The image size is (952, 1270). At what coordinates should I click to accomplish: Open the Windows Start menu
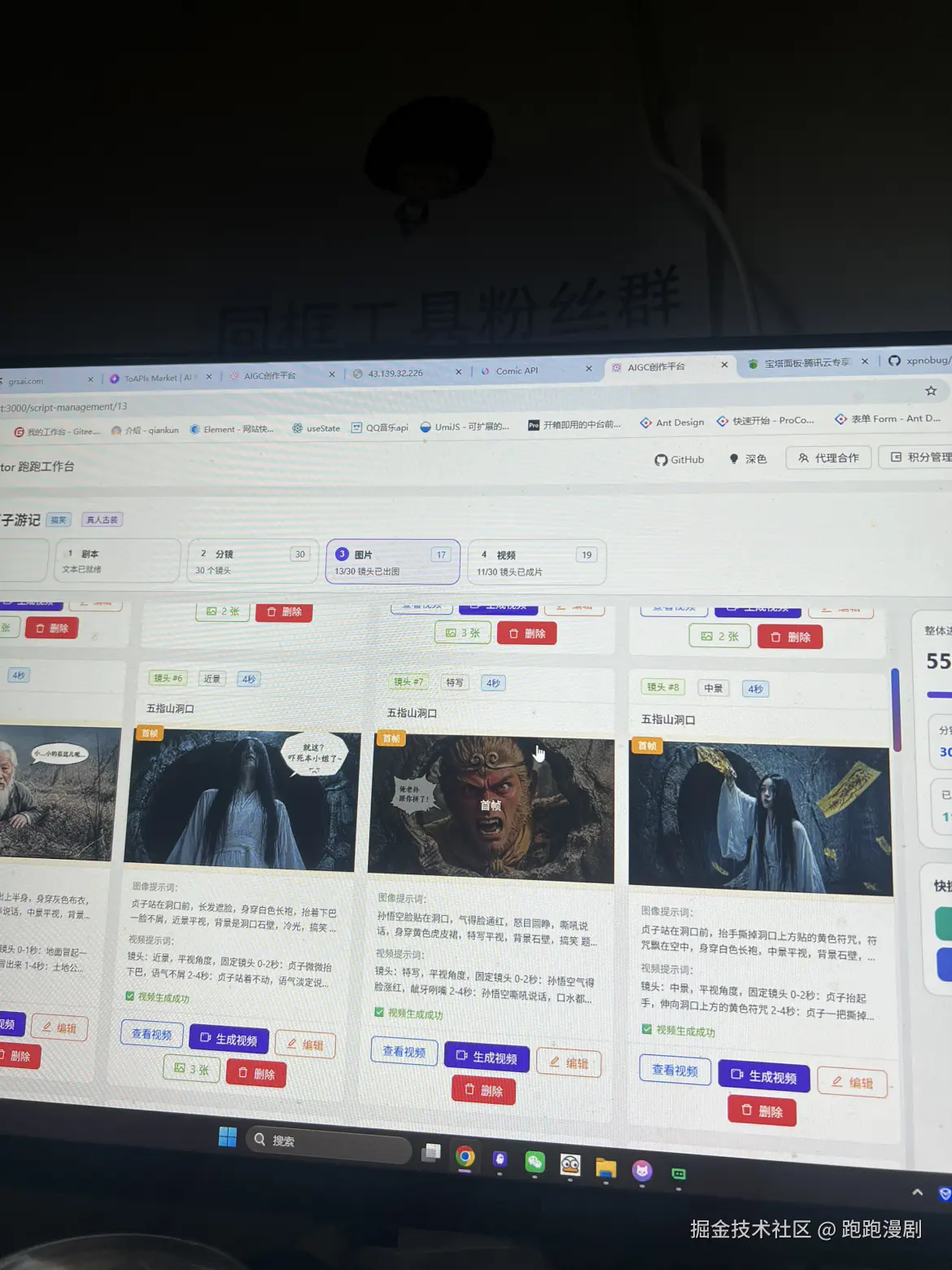(227, 1136)
